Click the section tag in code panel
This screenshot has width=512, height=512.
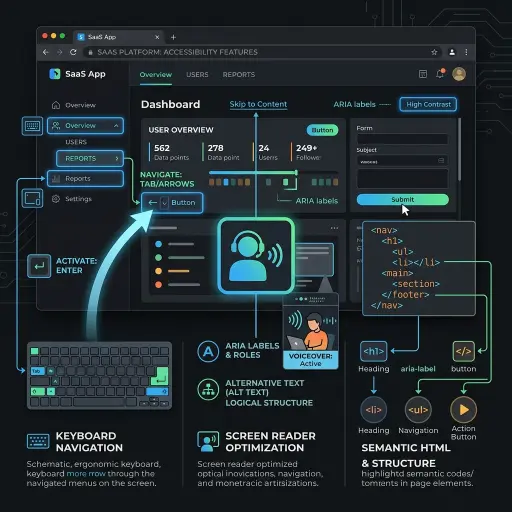tap(416, 284)
